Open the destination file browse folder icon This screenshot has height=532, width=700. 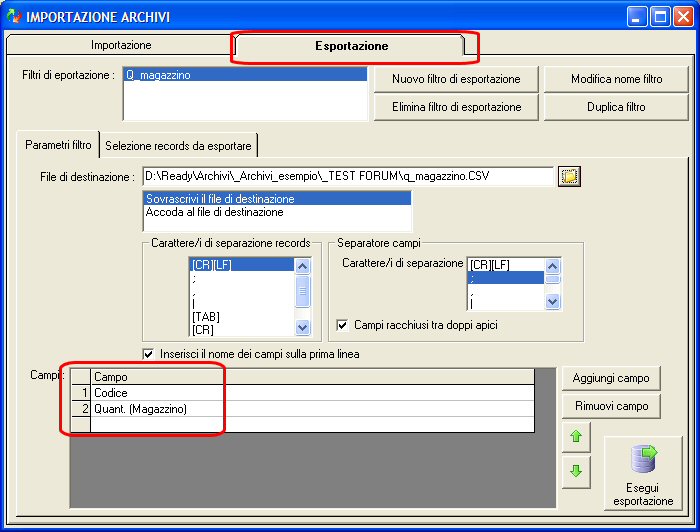pos(569,176)
